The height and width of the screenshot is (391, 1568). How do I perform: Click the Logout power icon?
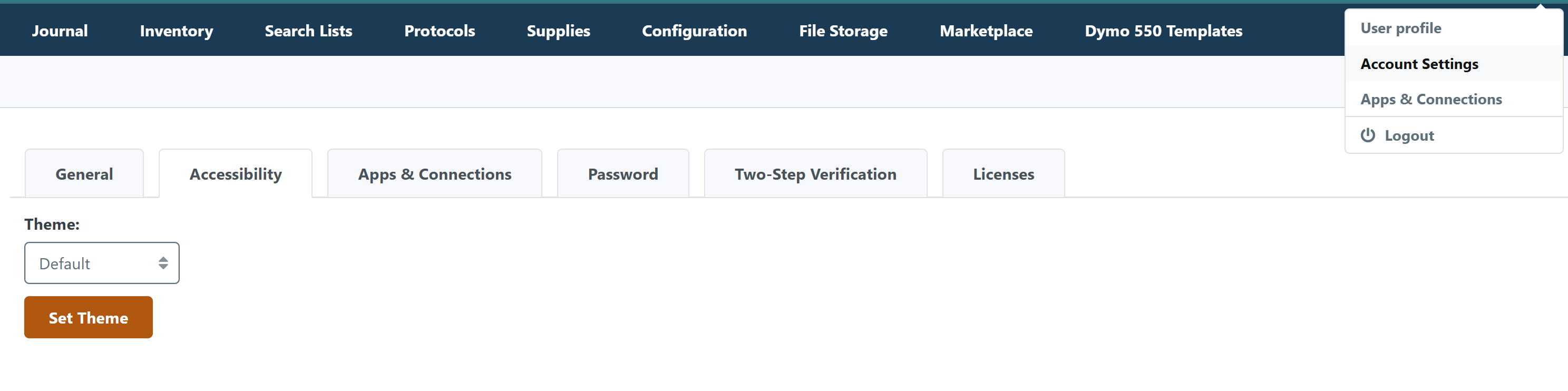click(x=1368, y=135)
